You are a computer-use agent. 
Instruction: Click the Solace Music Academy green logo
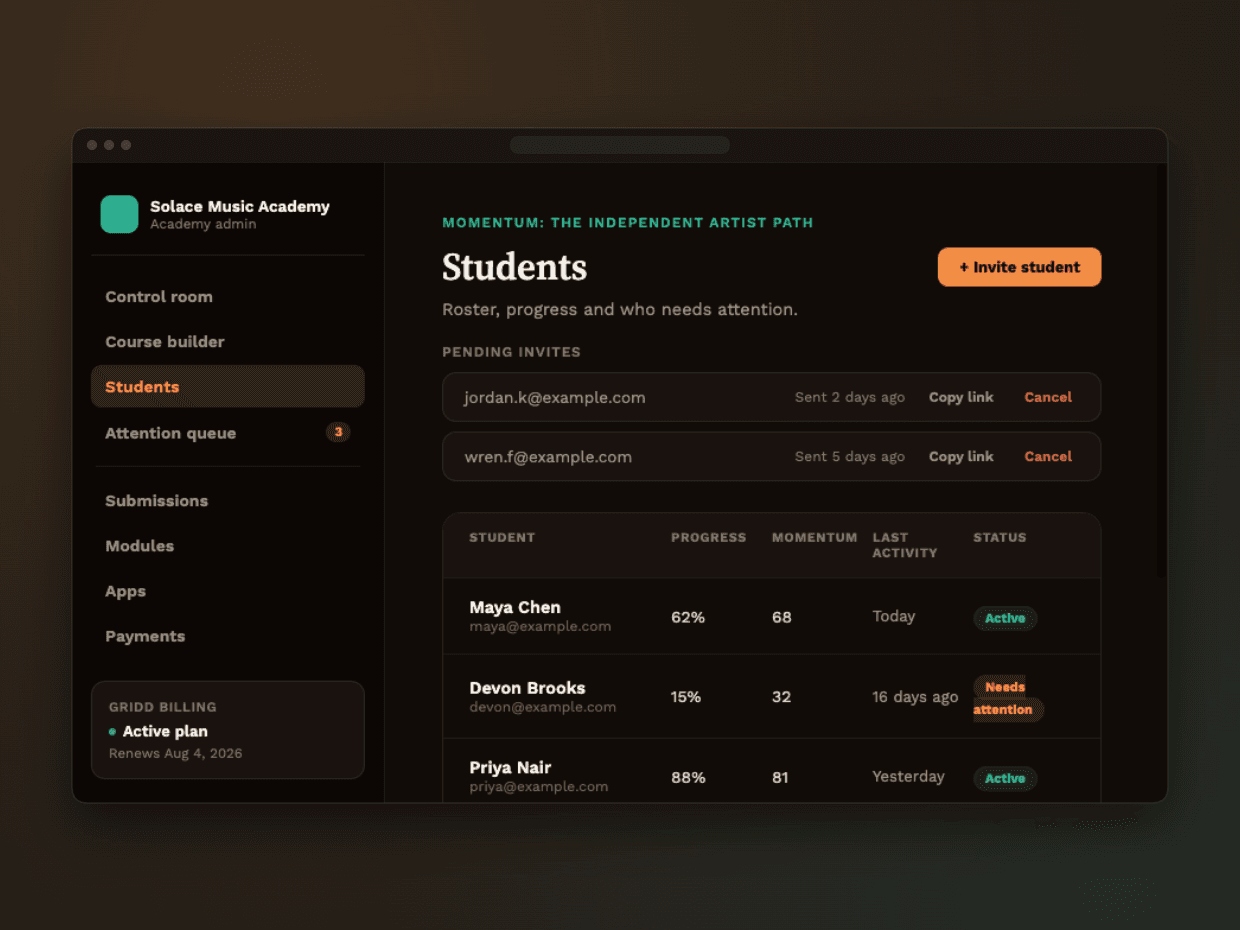[x=119, y=214]
